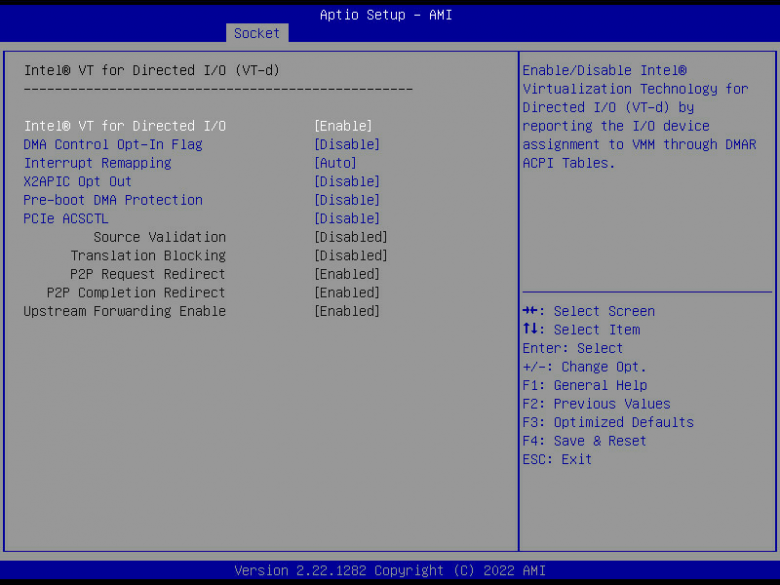Select Pre-boot DMA Protection setting

tap(113, 200)
